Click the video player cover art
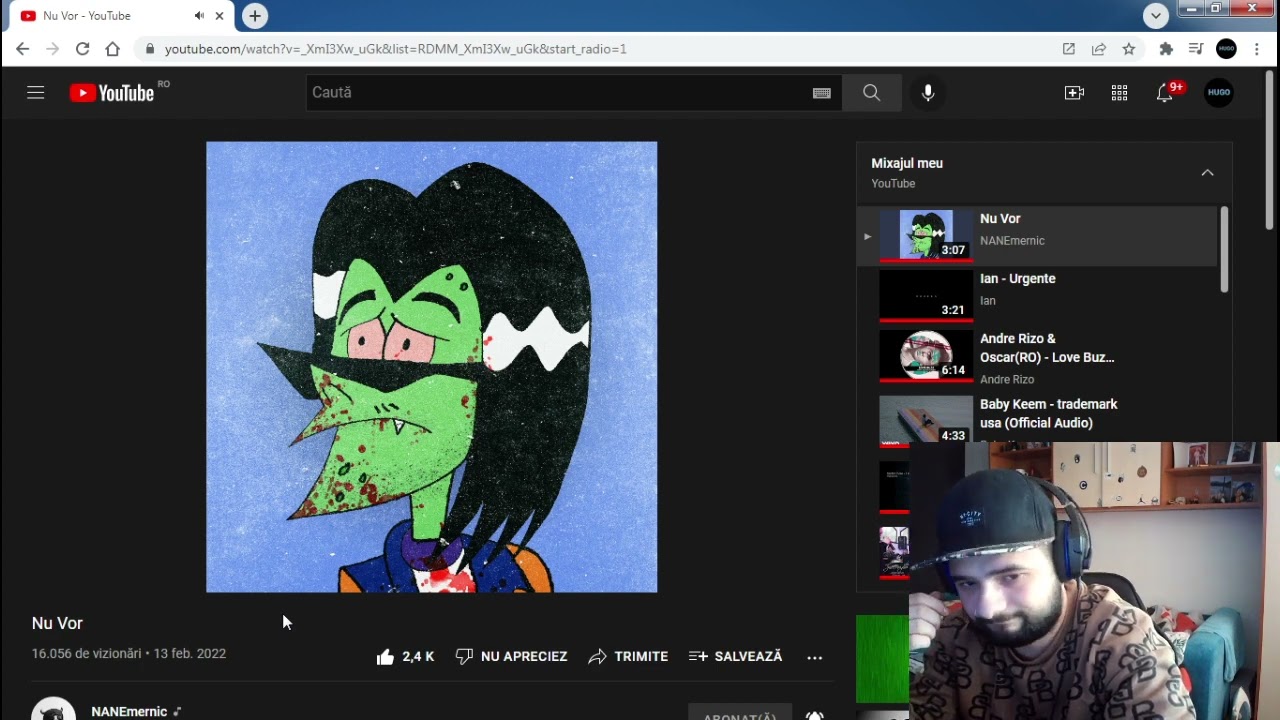The height and width of the screenshot is (720, 1280). [432, 367]
